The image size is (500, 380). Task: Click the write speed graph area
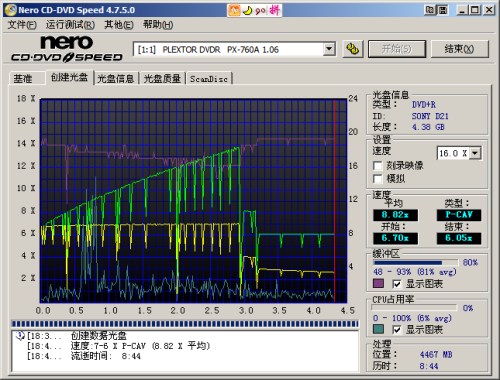pos(193,201)
